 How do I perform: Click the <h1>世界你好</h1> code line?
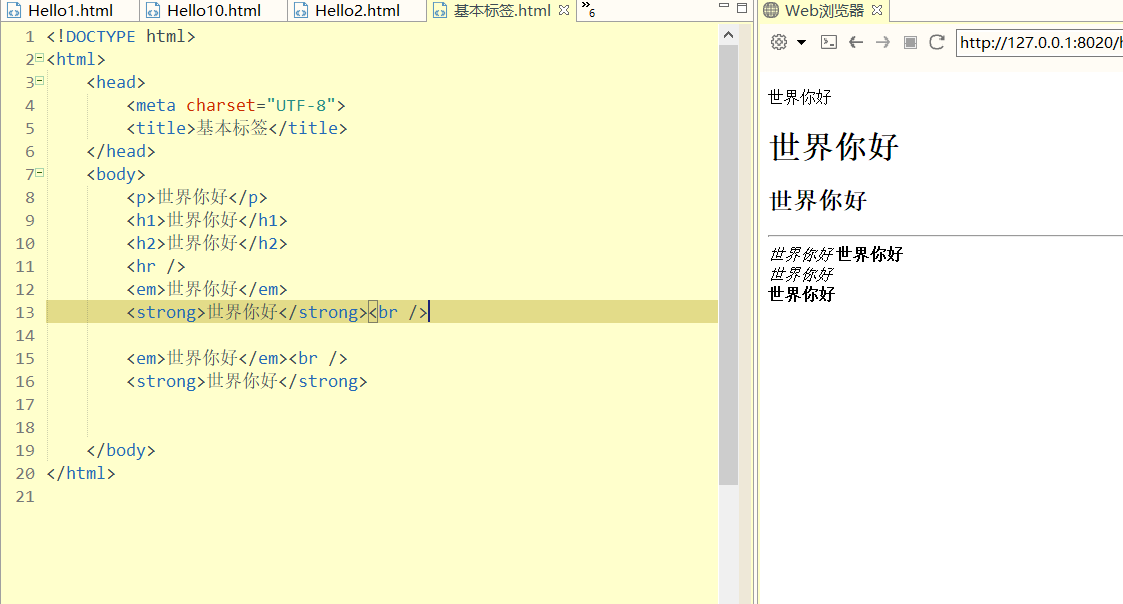[207, 220]
